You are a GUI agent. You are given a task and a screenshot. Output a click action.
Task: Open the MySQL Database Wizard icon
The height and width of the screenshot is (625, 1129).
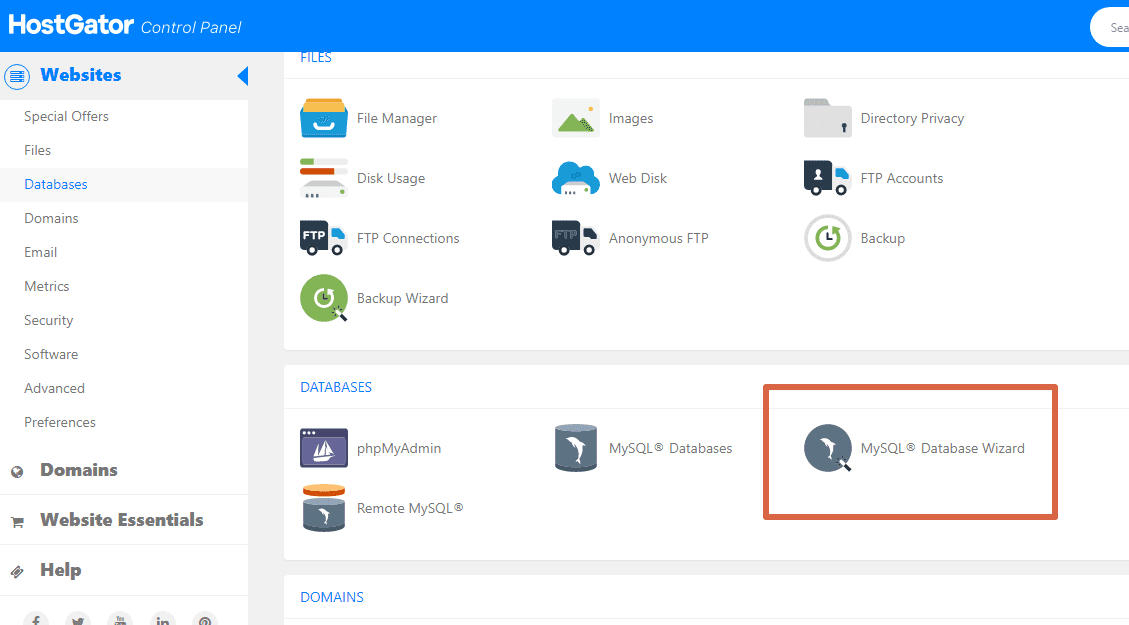click(x=827, y=448)
